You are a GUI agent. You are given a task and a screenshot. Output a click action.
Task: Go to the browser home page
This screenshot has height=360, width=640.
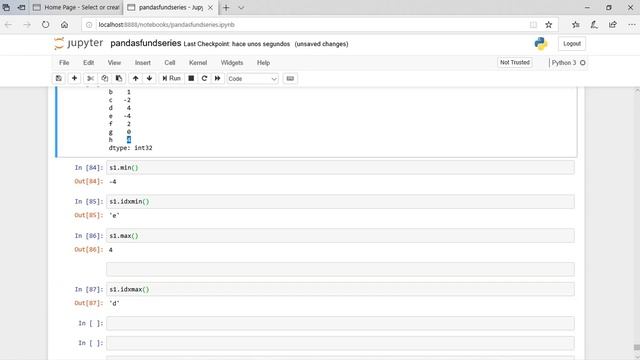click(64, 25)
